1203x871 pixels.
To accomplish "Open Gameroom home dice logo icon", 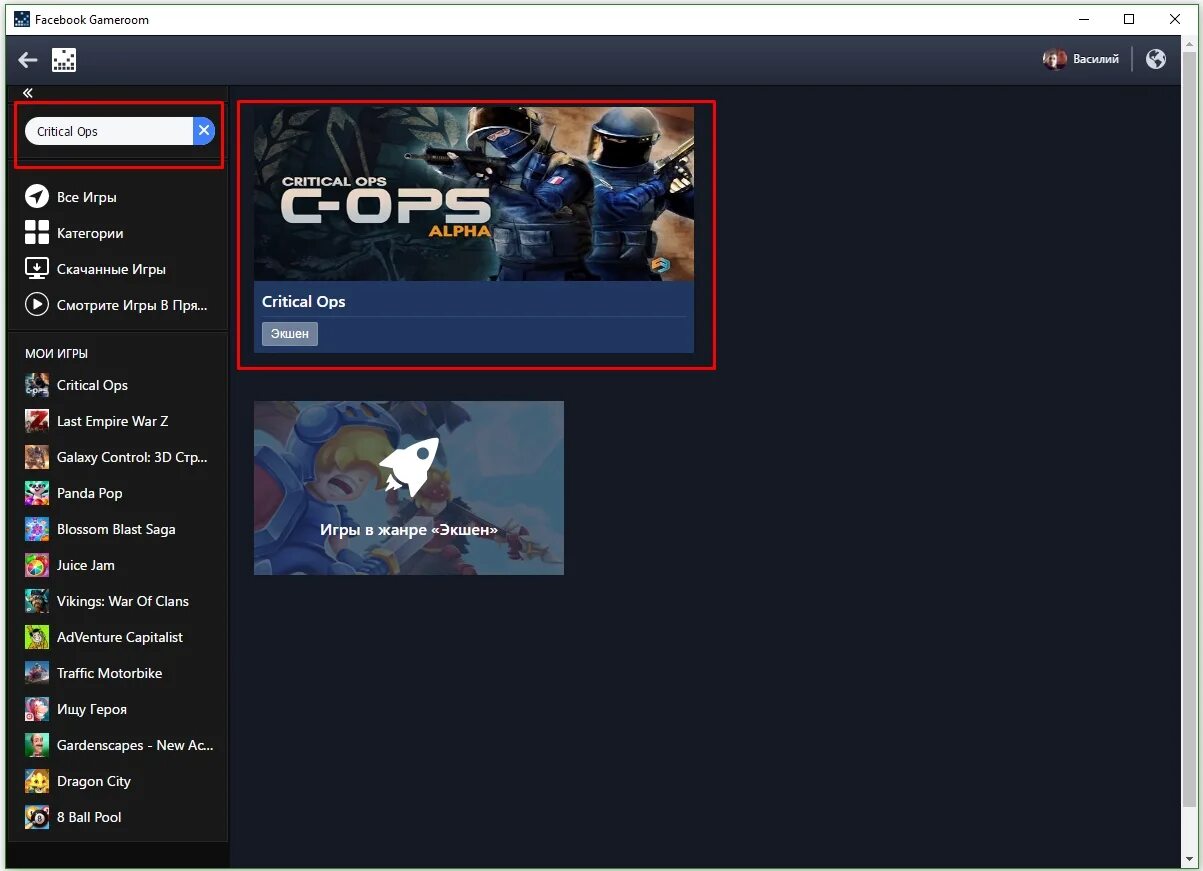I will point(65,60).
